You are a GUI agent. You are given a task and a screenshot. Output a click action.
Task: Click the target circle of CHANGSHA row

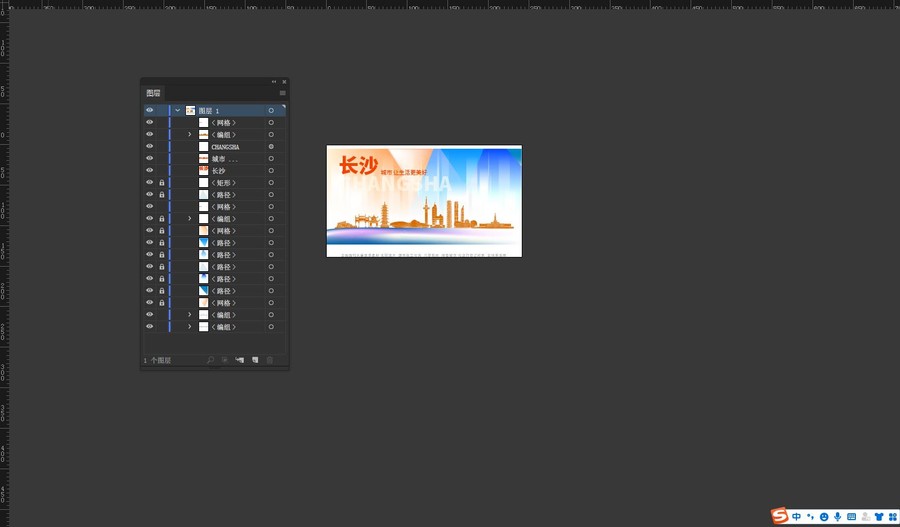click(x=271, y=146)
